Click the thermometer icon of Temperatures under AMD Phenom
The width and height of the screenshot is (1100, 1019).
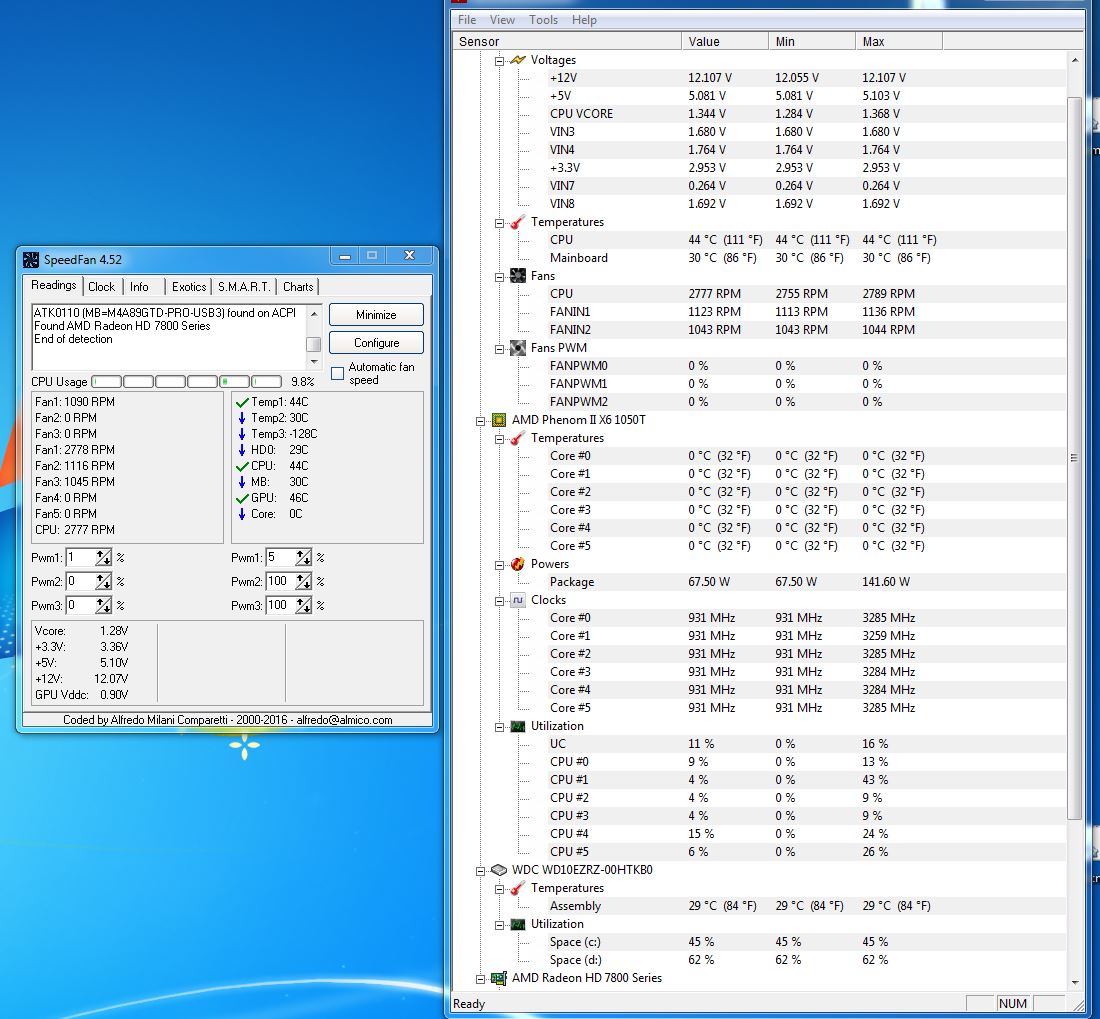(518, 438)
